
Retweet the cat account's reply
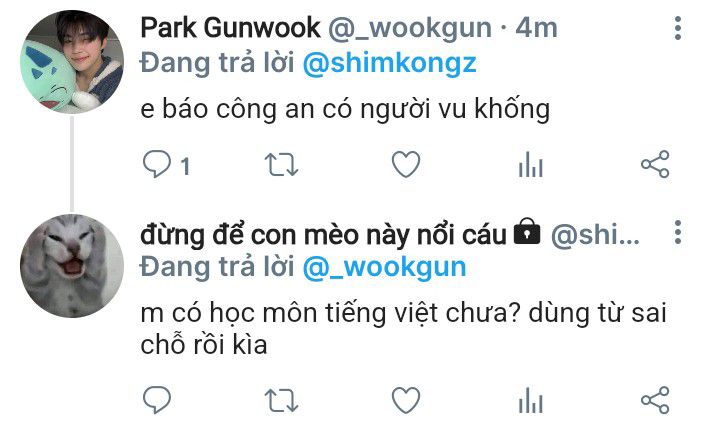281,400
